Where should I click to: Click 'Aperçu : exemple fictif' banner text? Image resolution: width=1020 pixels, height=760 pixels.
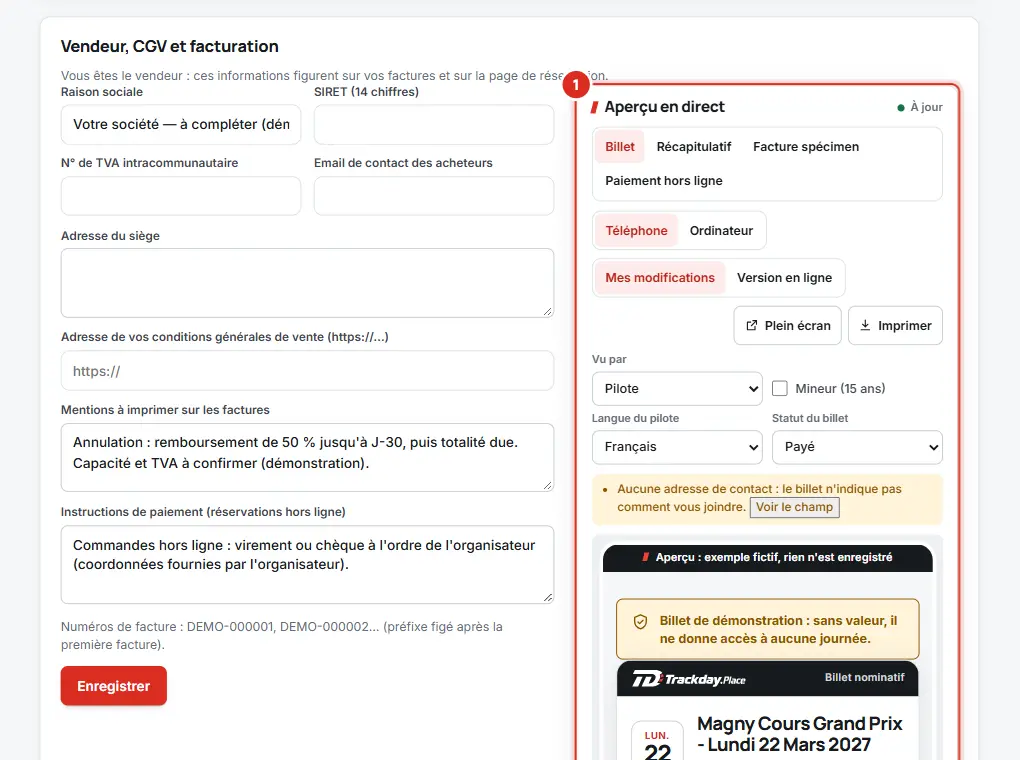point(773,557)
